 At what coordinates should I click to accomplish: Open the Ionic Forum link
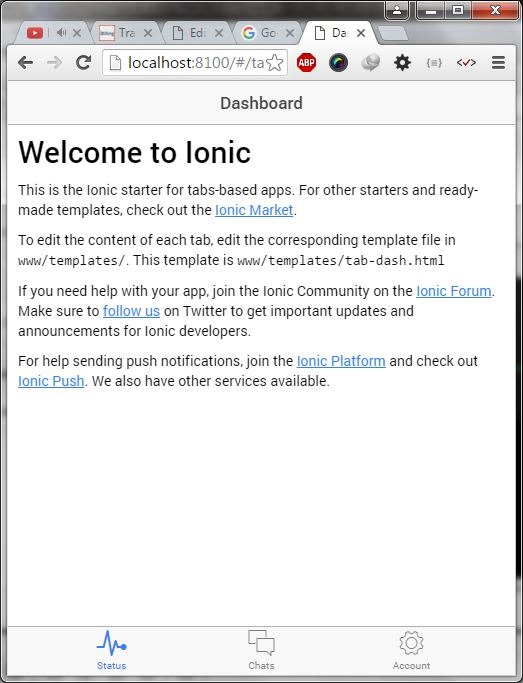click(454, 291)
